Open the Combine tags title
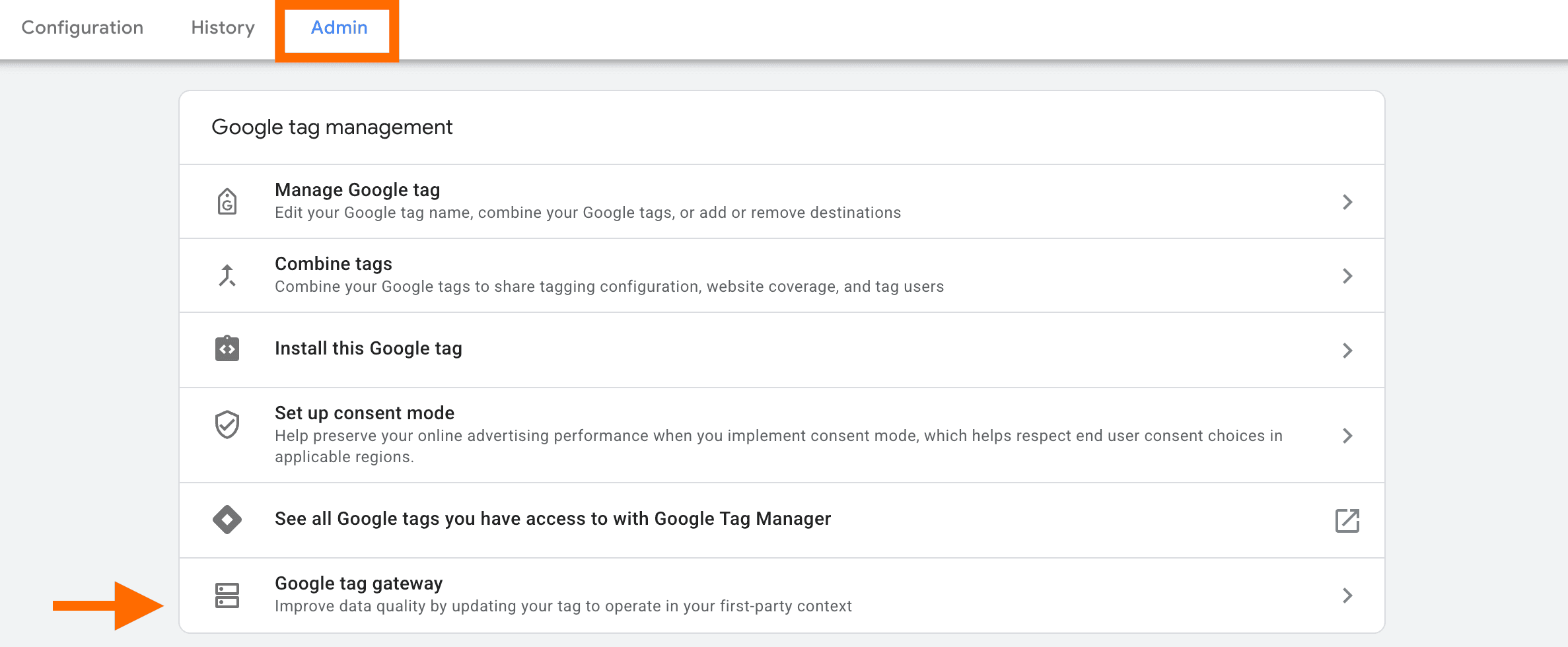 pos(334,264)
